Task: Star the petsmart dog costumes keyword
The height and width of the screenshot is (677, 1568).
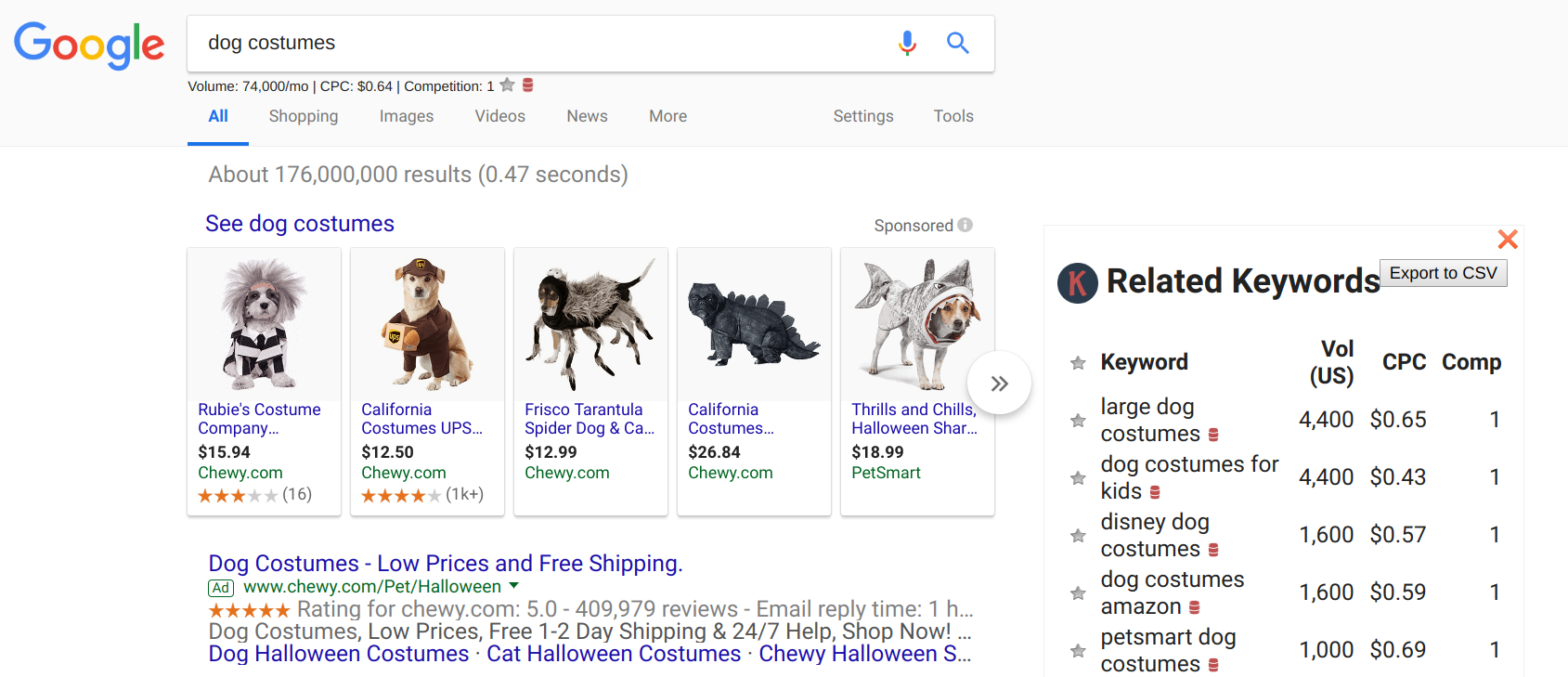Action: (1078, 651)
